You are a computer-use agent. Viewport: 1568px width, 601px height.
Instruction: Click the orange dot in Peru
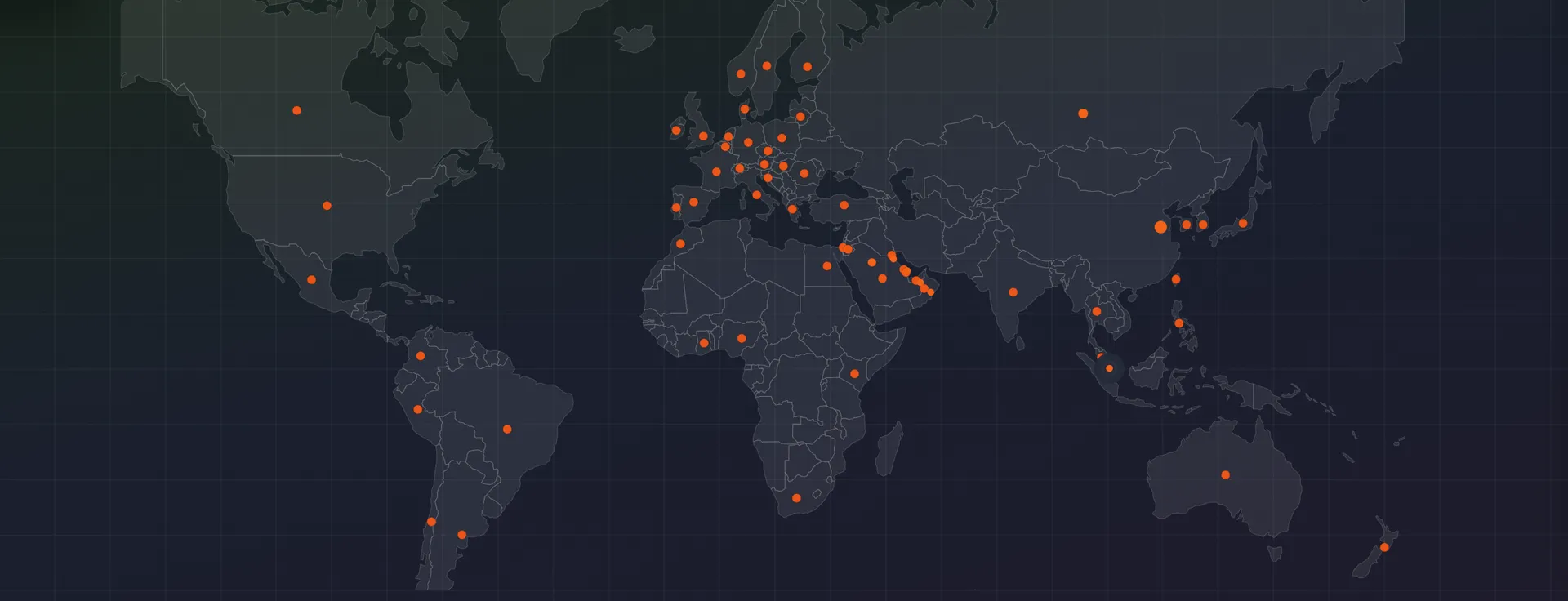coord(417,410)
